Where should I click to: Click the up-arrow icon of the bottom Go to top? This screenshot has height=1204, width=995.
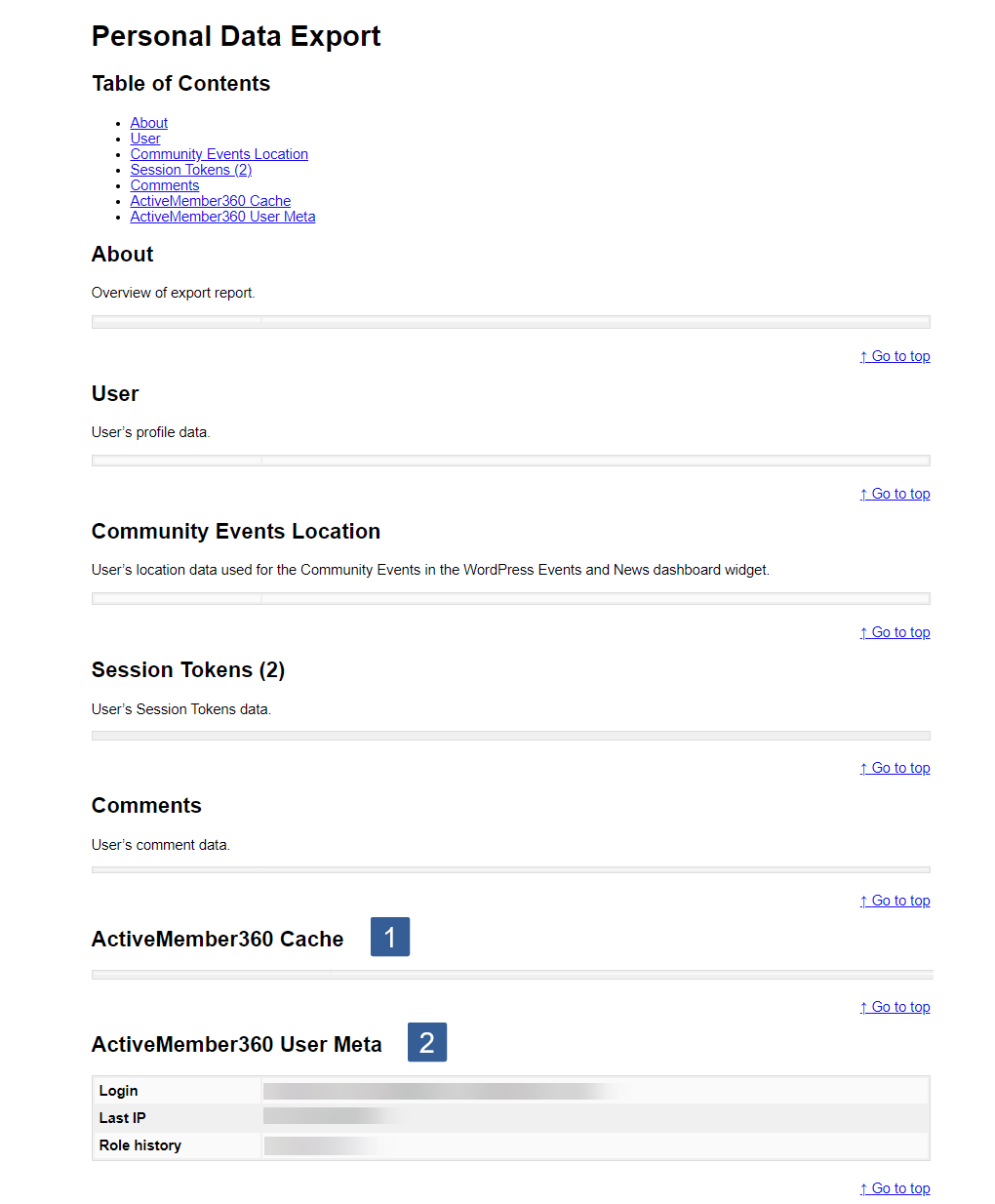coord(863,1187)
